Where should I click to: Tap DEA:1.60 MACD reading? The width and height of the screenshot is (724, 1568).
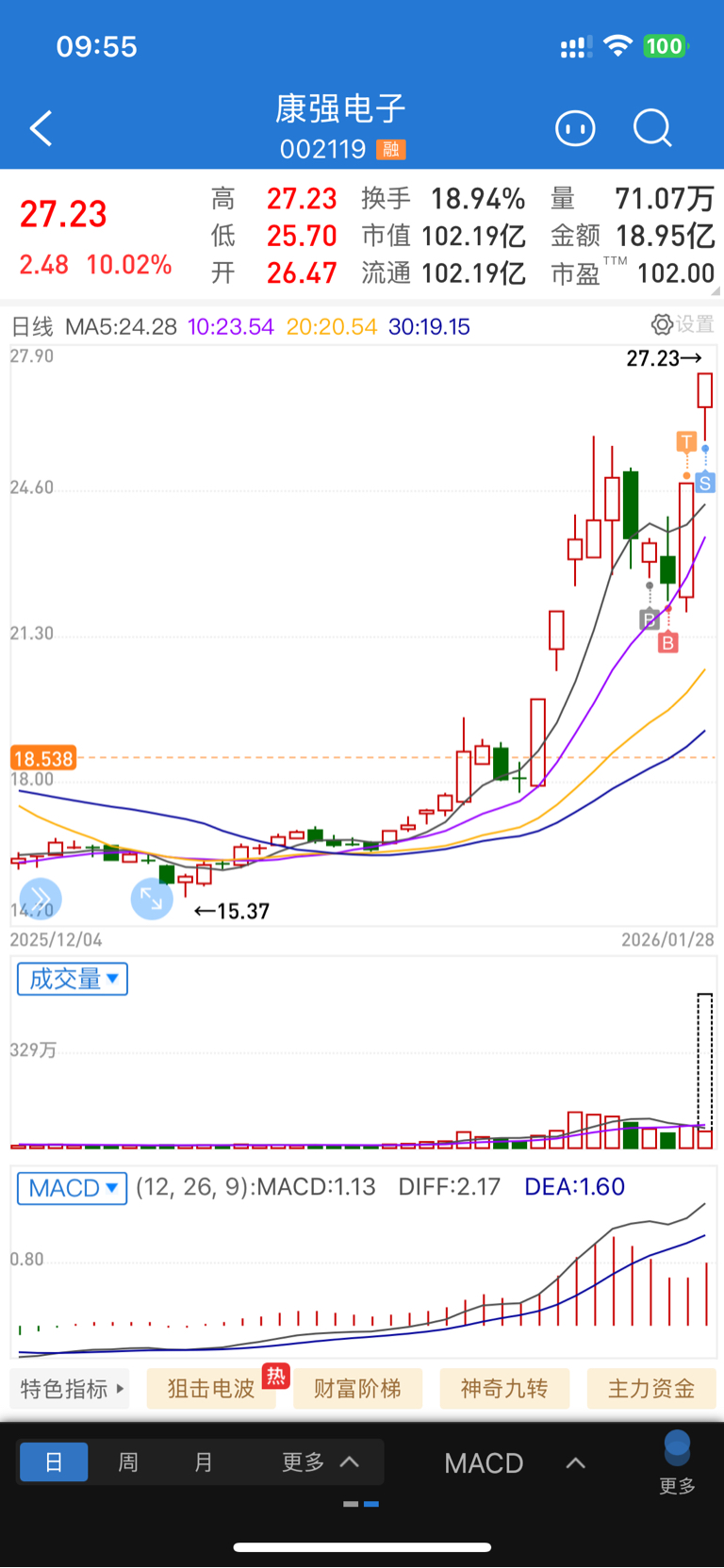click(x=574, y=1186)
